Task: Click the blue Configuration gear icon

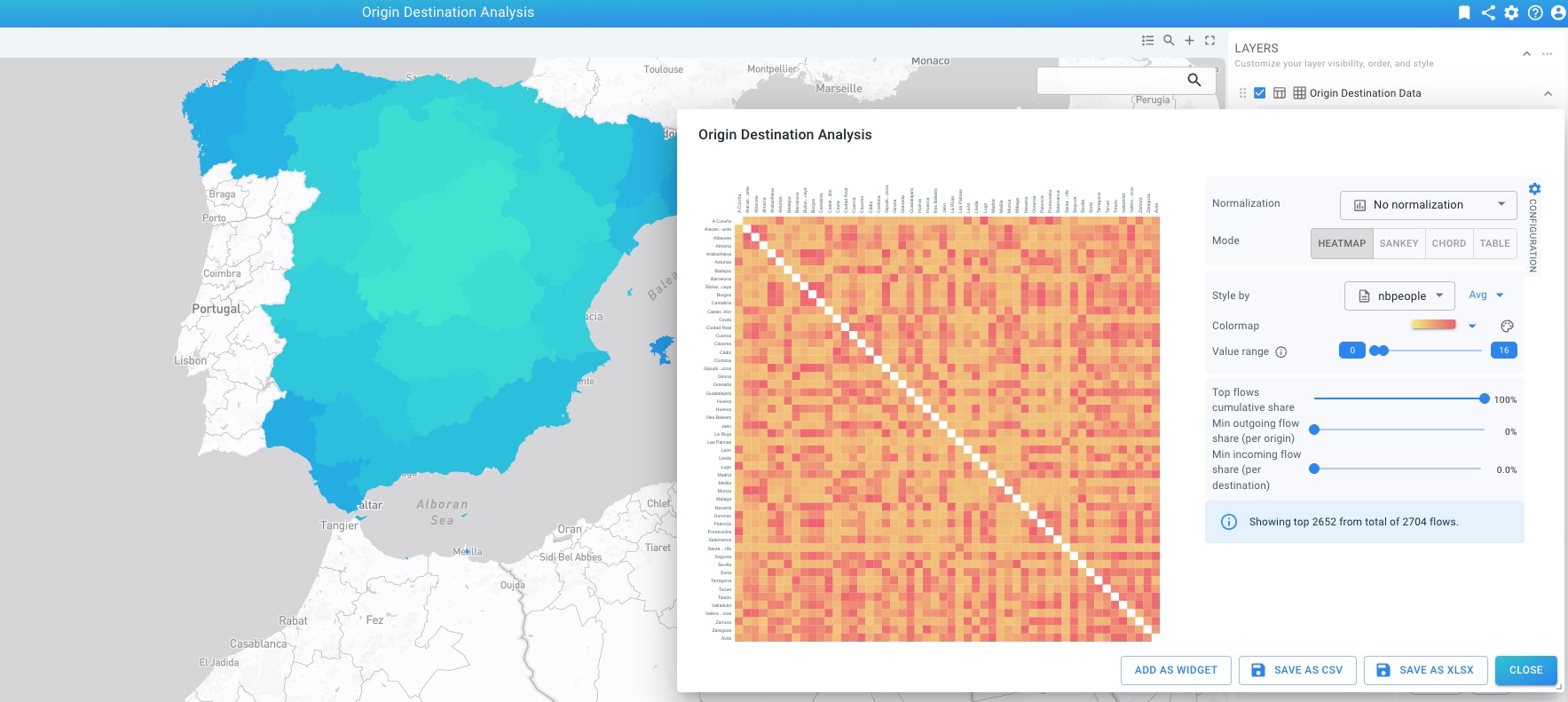Action: point(1534,189)
